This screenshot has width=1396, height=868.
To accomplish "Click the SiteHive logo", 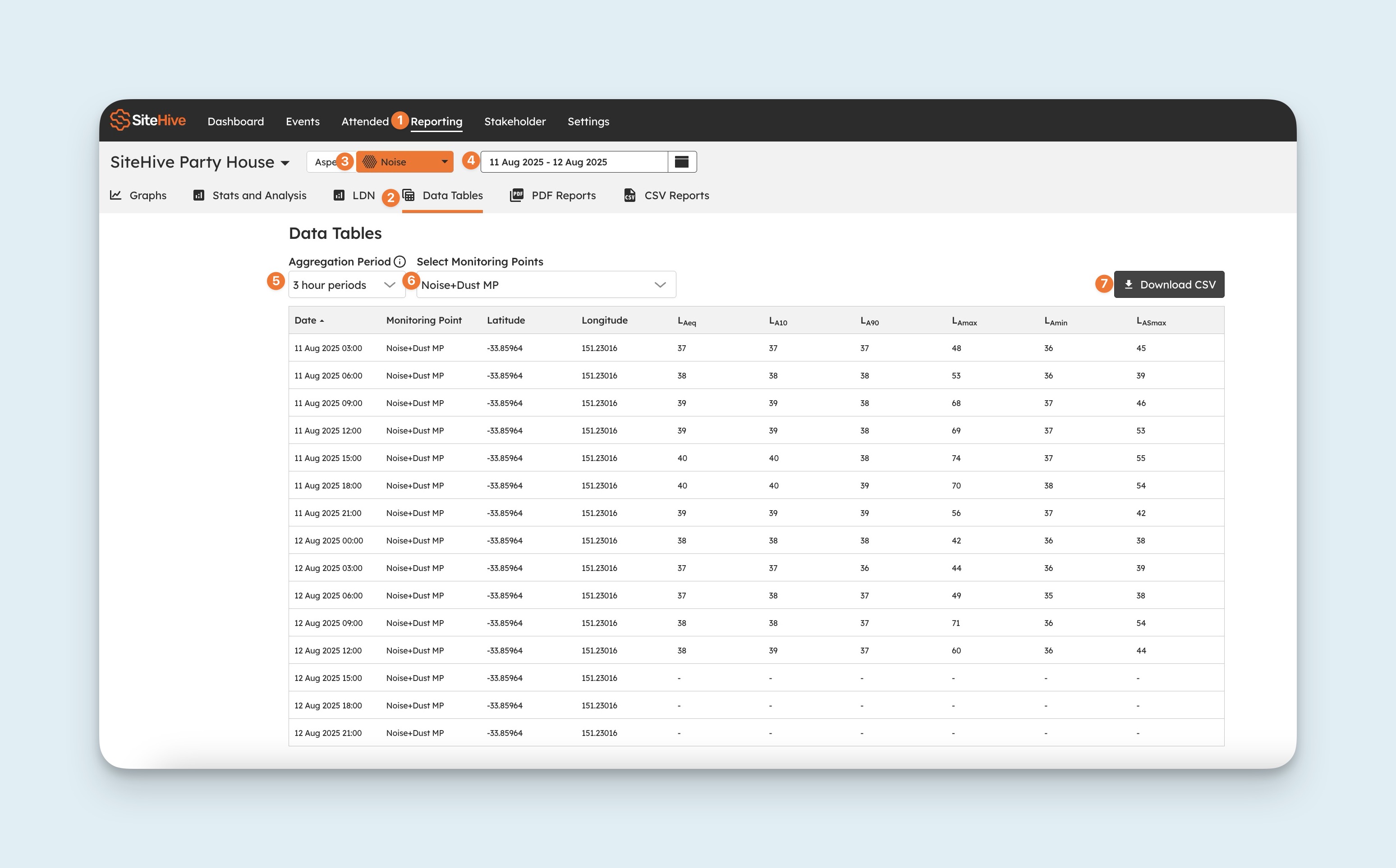I will (x=147, y=120).
